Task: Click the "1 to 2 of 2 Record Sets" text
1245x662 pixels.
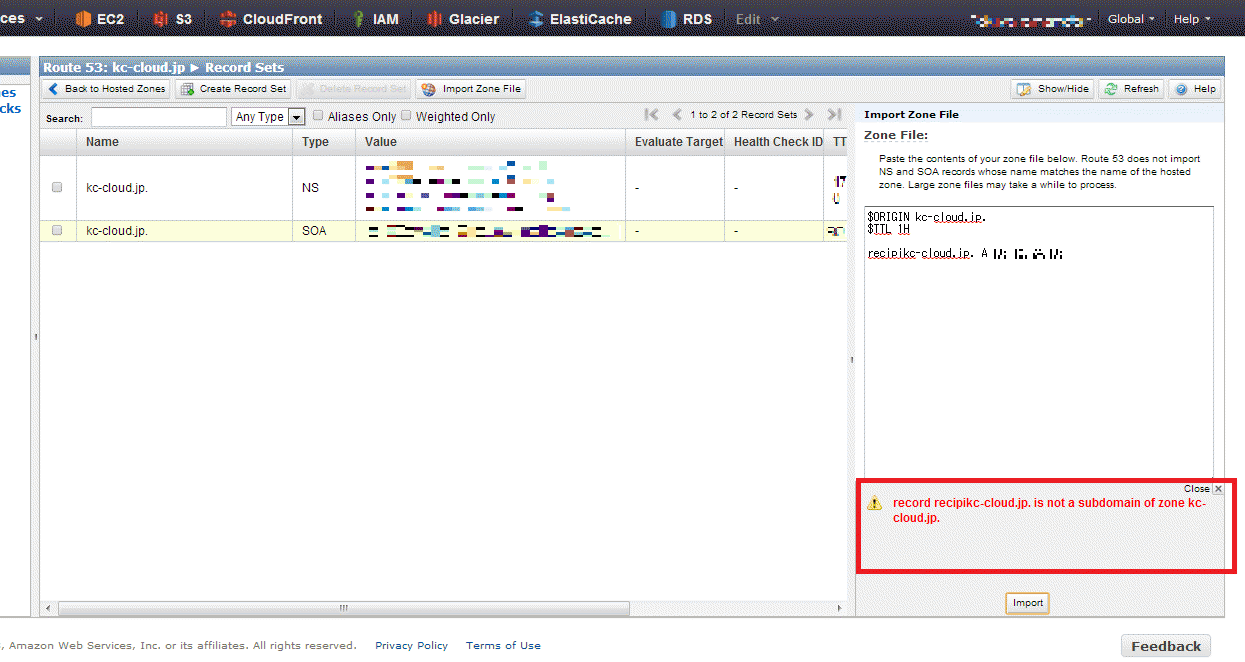Action: 743,115
